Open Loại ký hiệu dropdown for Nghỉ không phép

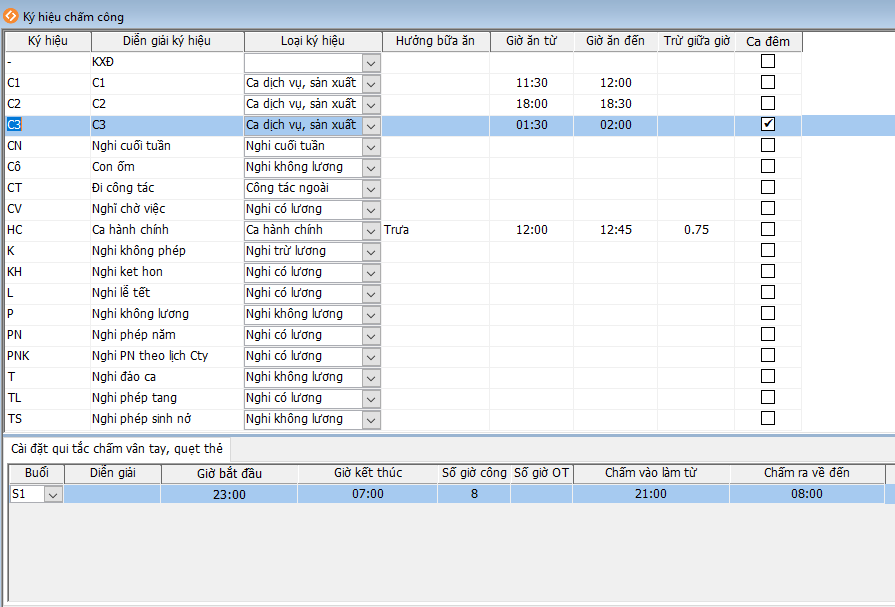coord(371,252)
